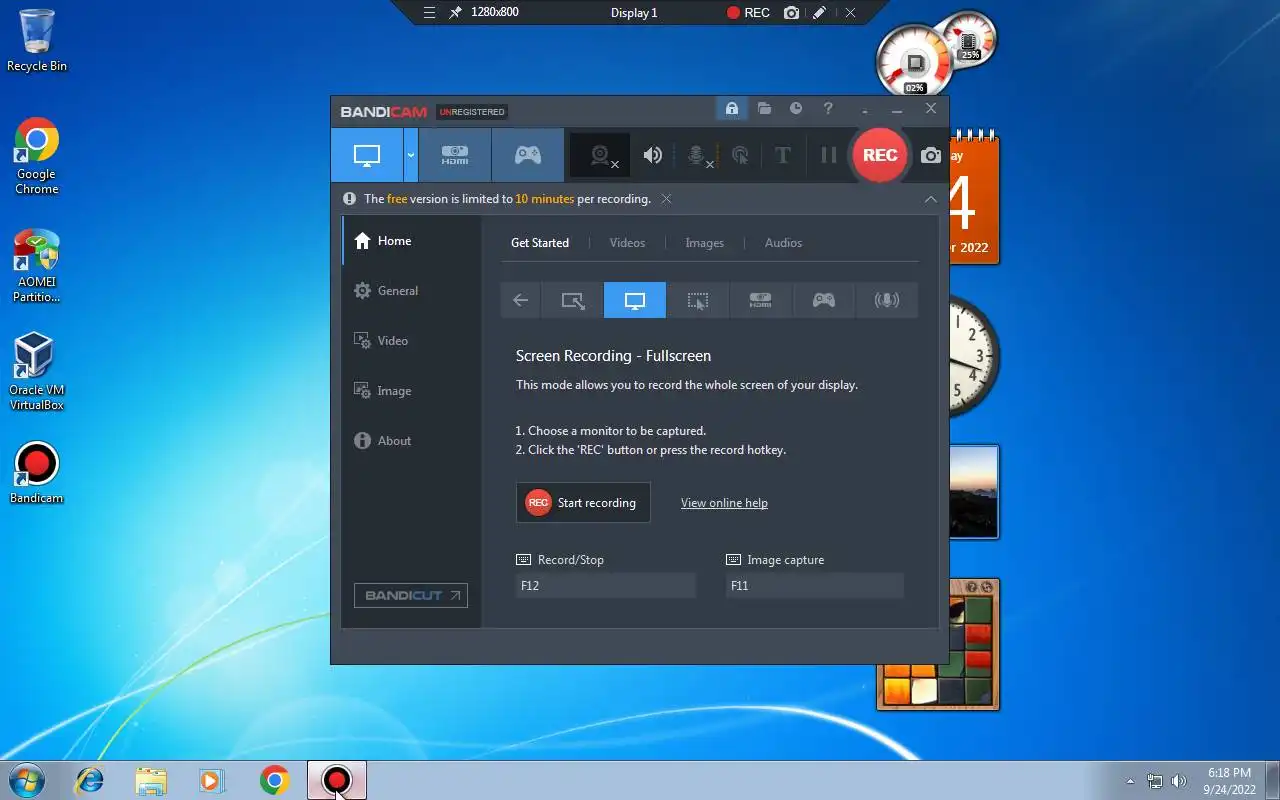Open the recording bar hamburger menu
1280x800 pixels.
click(429, 13)
